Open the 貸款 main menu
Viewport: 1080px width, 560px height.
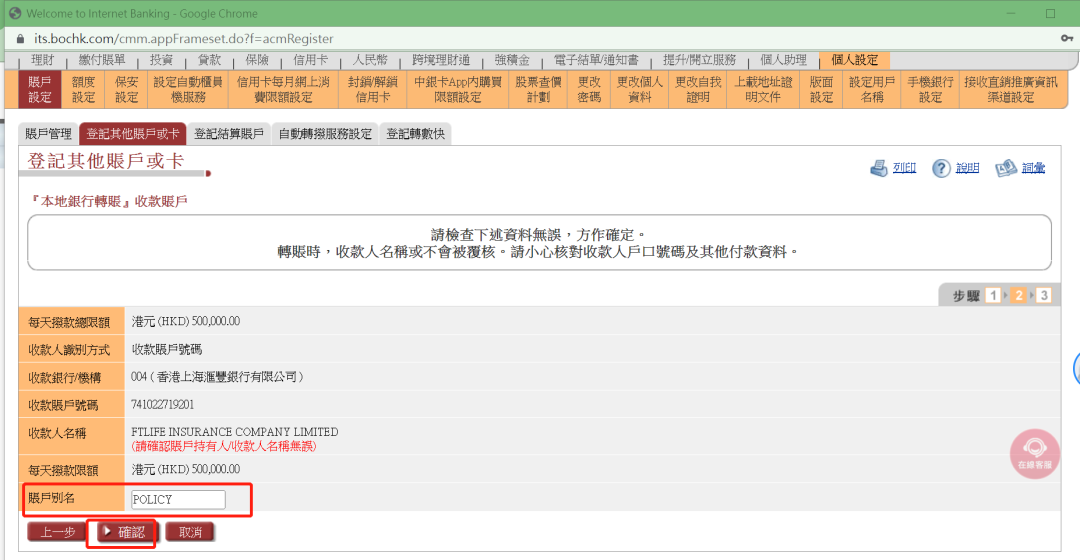209,60
